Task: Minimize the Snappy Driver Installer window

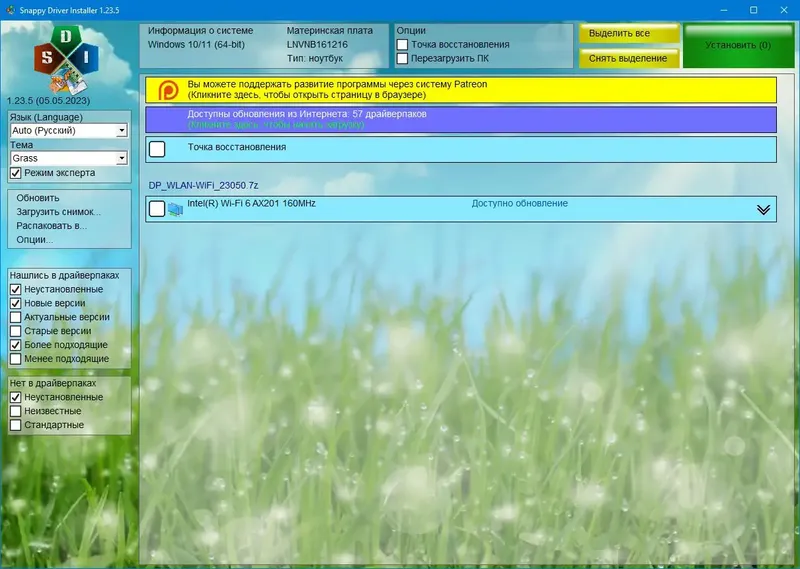Action: (724, 10)
